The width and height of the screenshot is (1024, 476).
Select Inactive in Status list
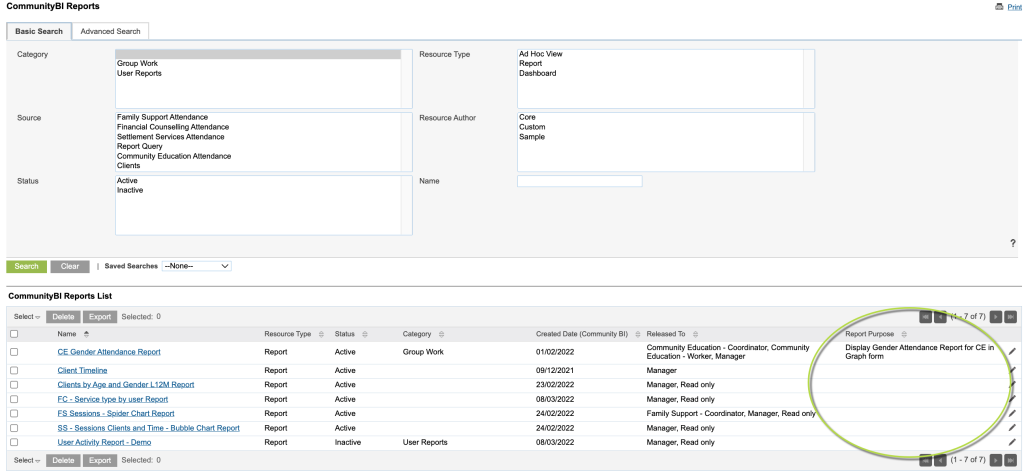point(258,190)
